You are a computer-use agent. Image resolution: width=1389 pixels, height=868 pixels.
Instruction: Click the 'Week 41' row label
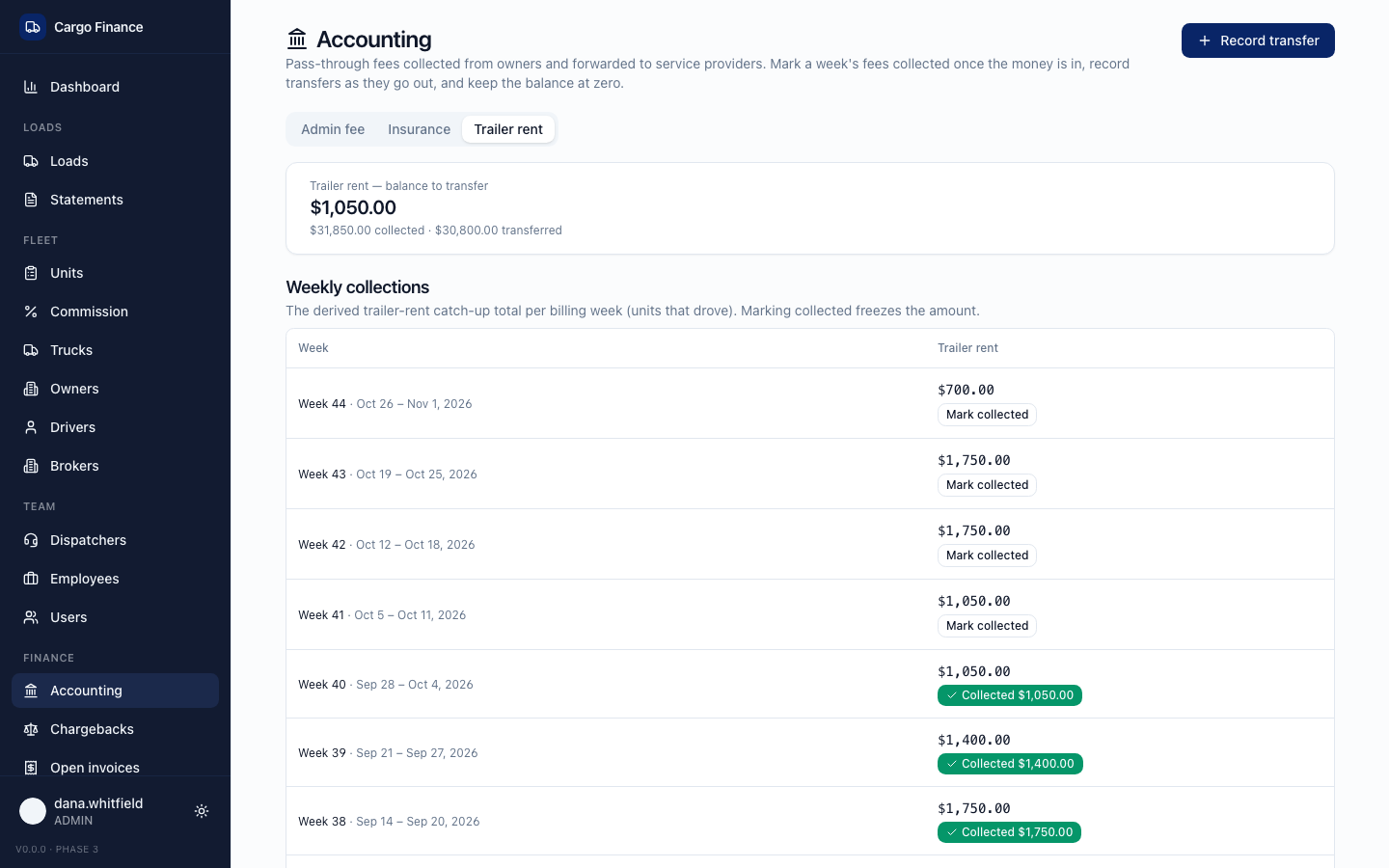[320, 615]
